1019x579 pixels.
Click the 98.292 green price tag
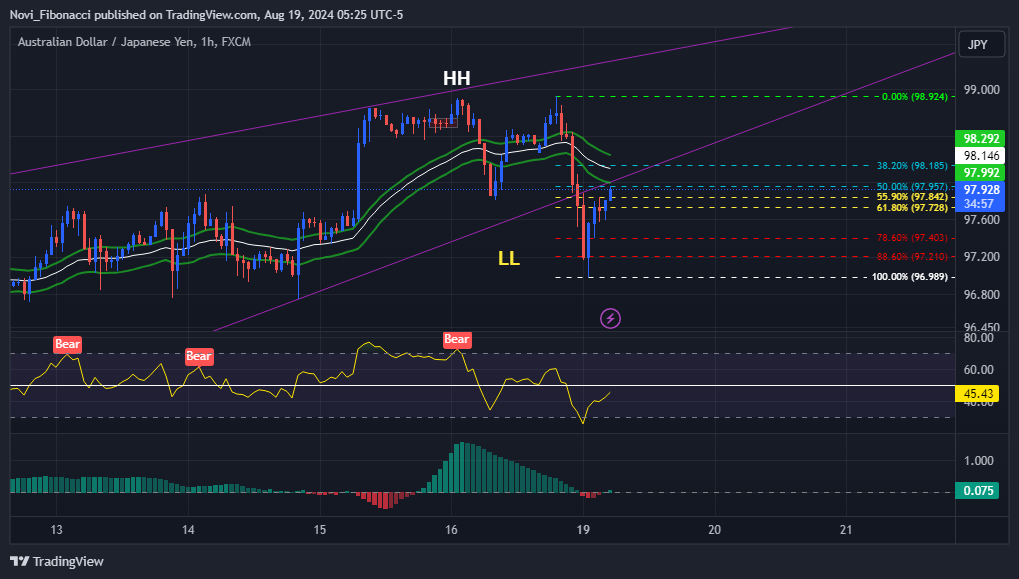[x=980, y=138]
